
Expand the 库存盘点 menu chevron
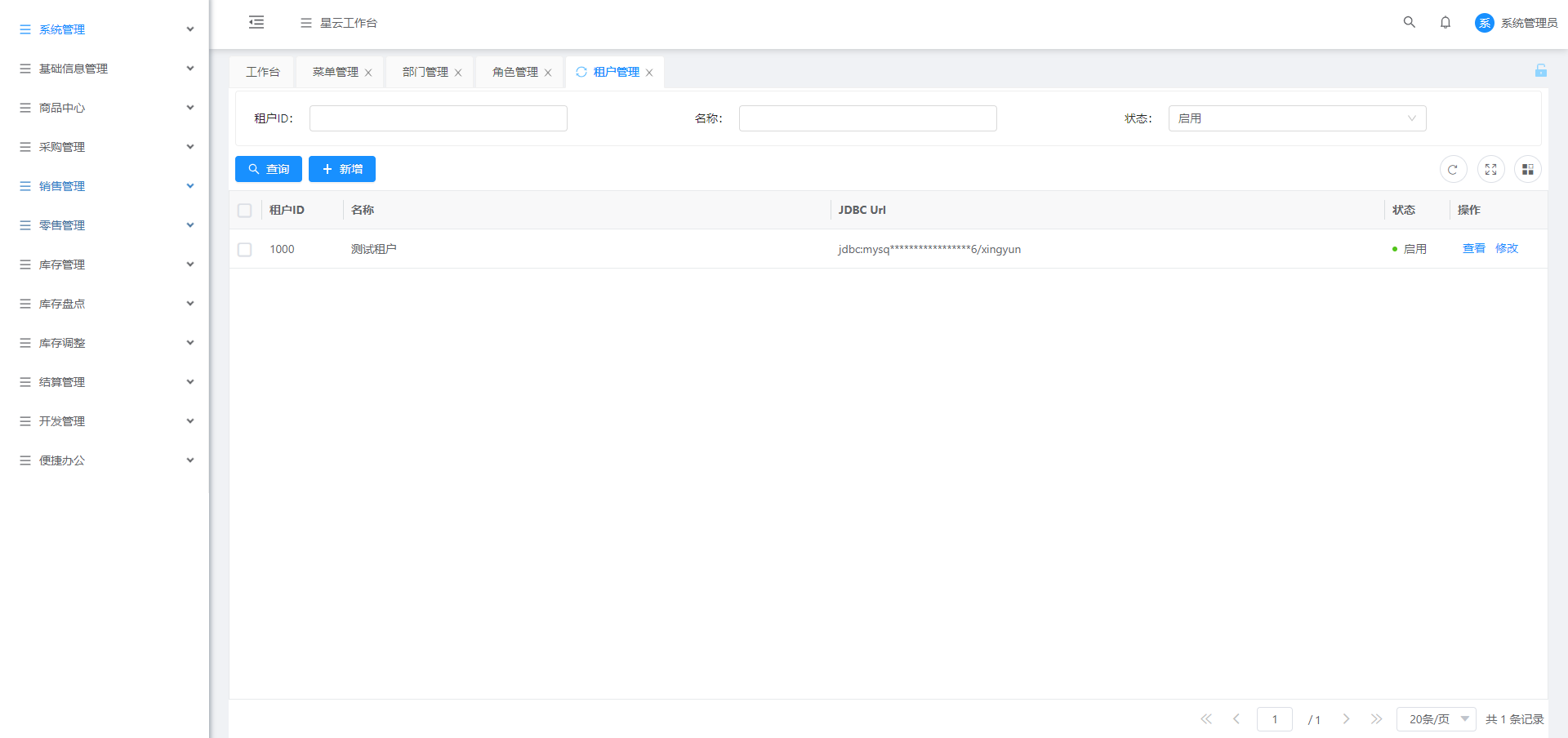190,304
